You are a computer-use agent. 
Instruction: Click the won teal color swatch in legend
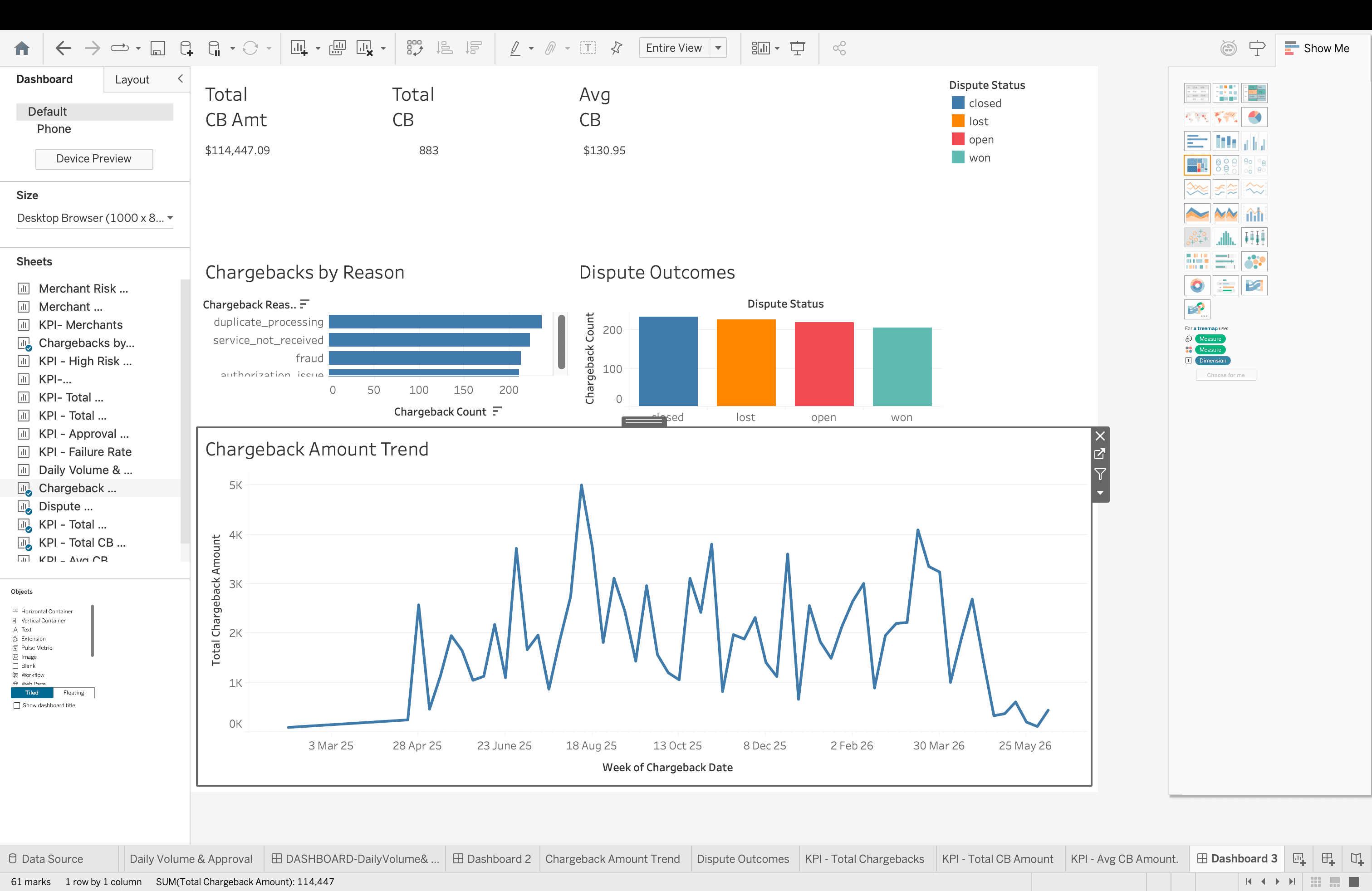pos(957,157)
